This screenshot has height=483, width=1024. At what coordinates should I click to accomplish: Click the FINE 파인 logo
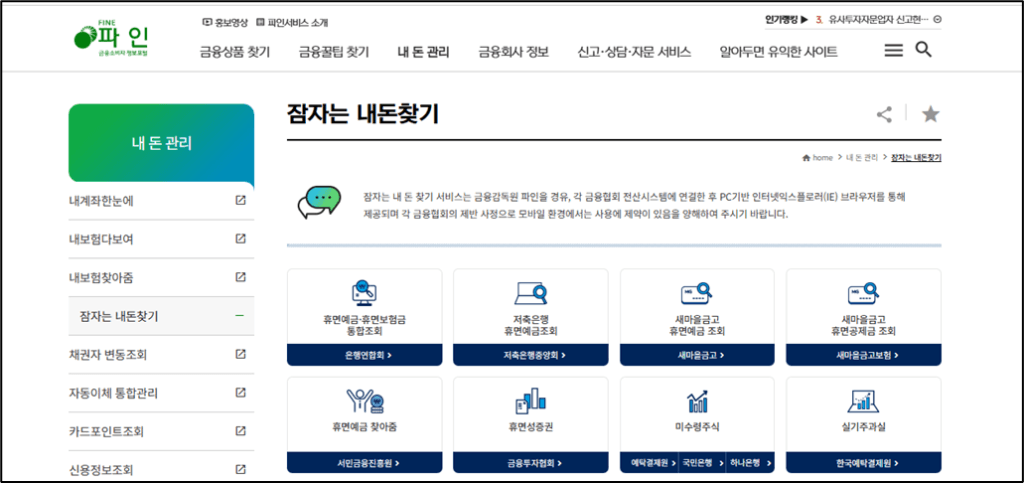click(x=111, y=39)
